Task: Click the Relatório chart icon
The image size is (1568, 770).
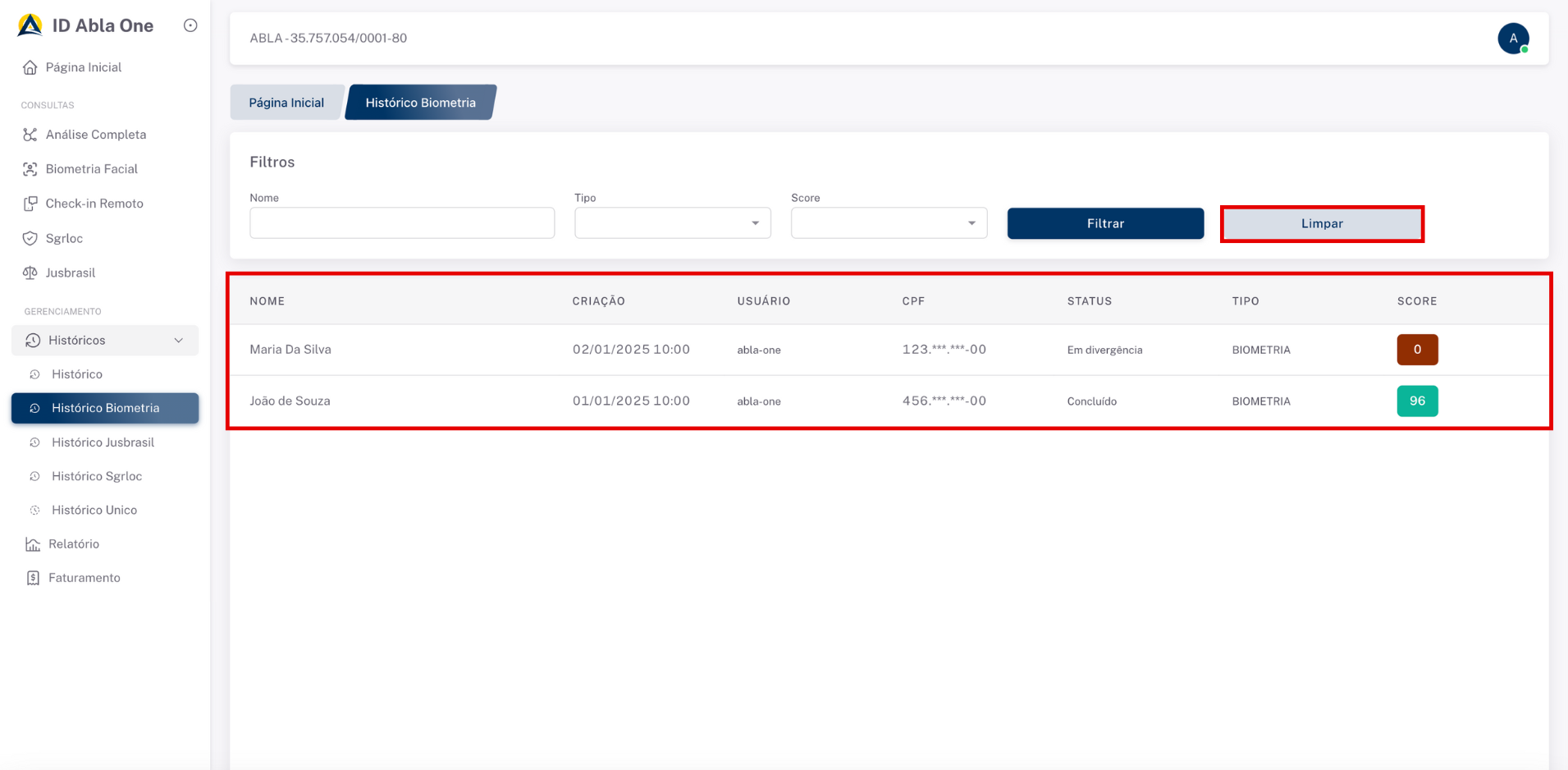Action: (x=33, y=544)
